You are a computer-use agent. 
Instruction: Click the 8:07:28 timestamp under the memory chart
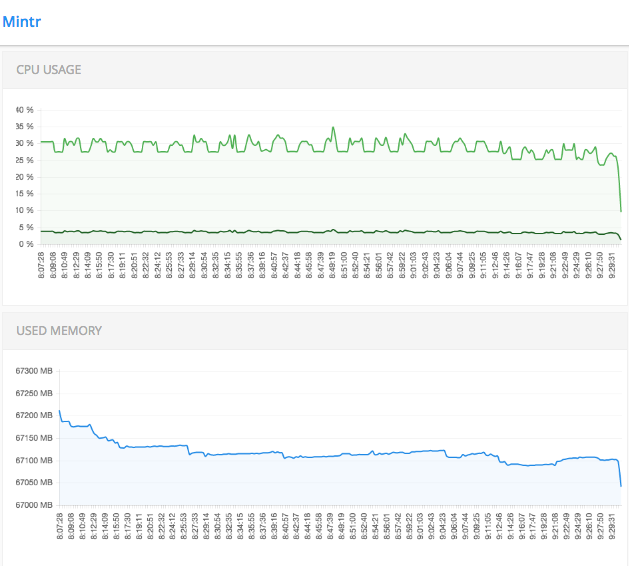pyautogui.click(x=60, y=524)
